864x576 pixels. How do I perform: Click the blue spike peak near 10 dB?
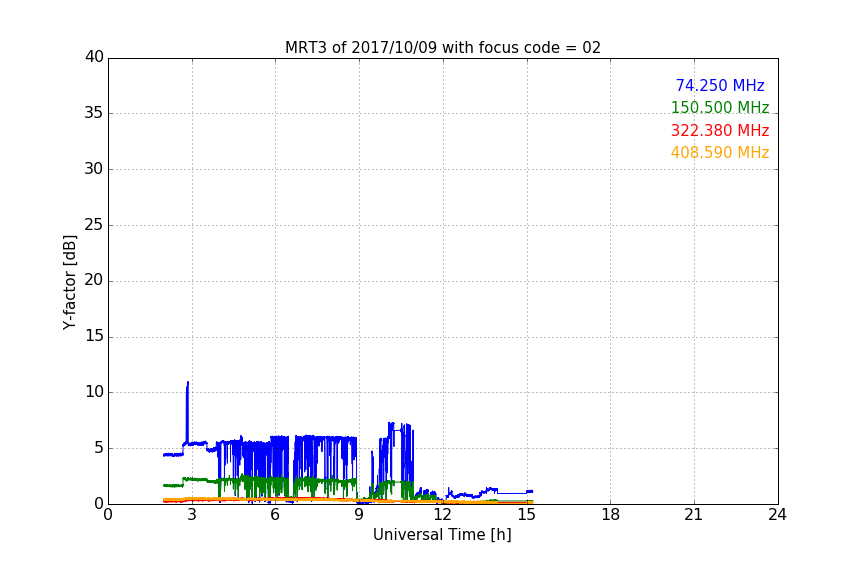click(188, 383)
